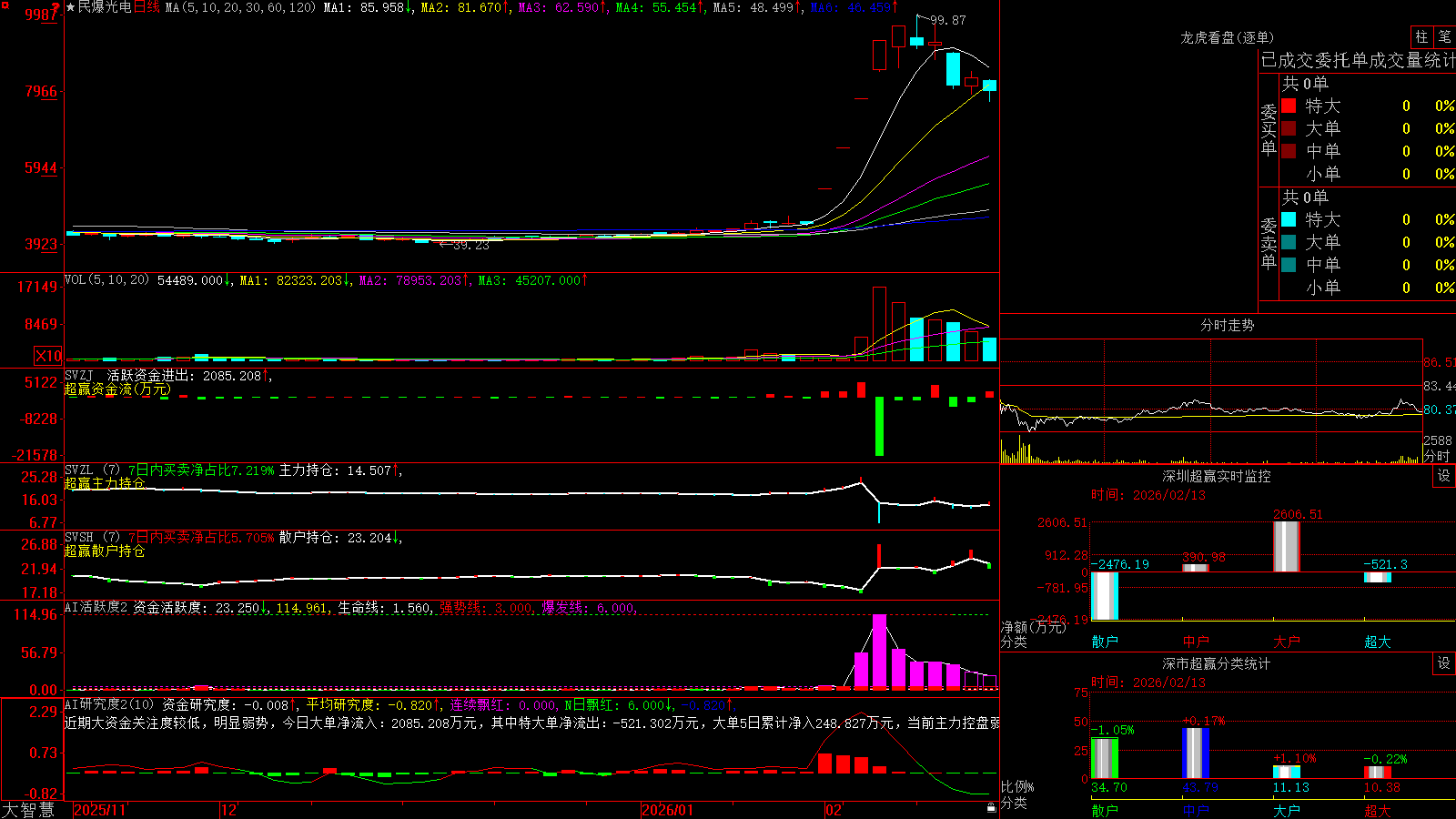Click the 超大 bar showing -521.3

point(1378,577)
